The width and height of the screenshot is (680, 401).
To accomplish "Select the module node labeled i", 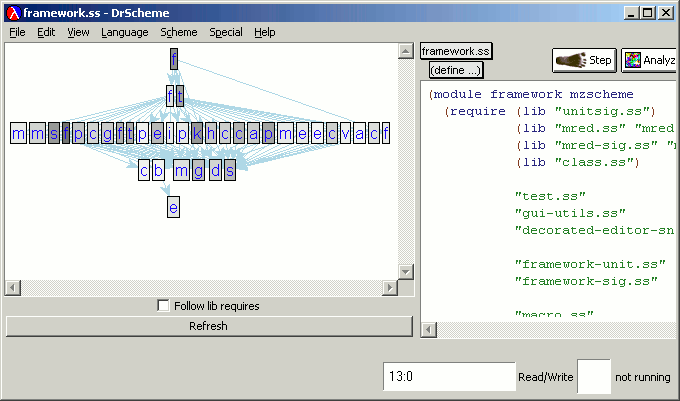I will [x=170, y=134].
